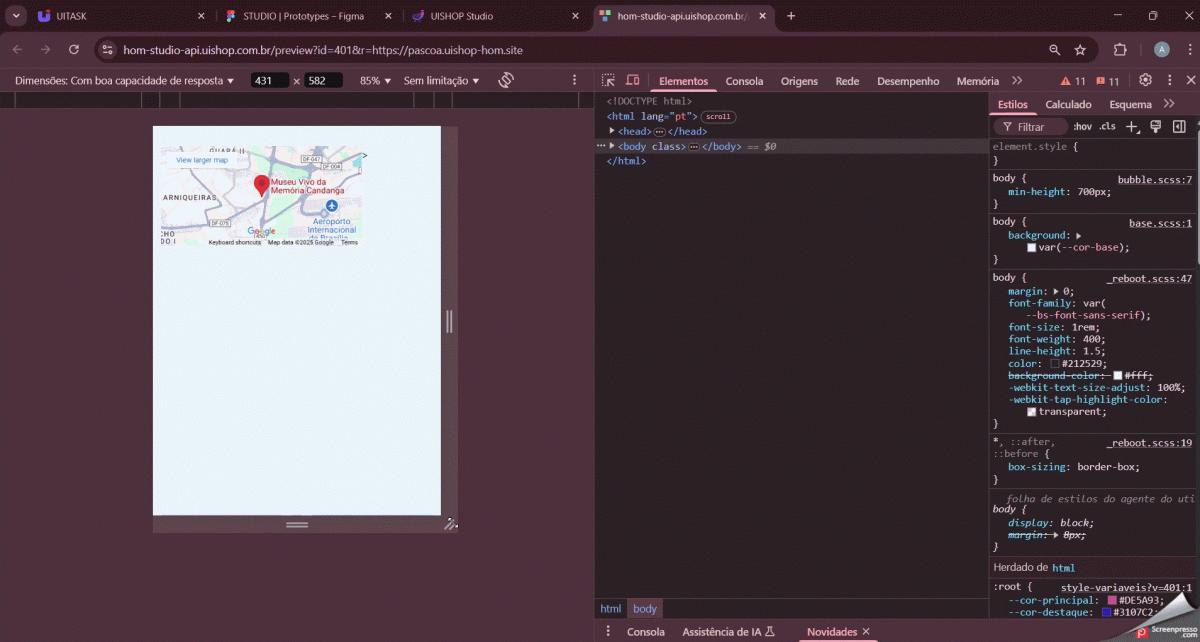
Task: Toggle the device toolbar icon
Action: 632,81
